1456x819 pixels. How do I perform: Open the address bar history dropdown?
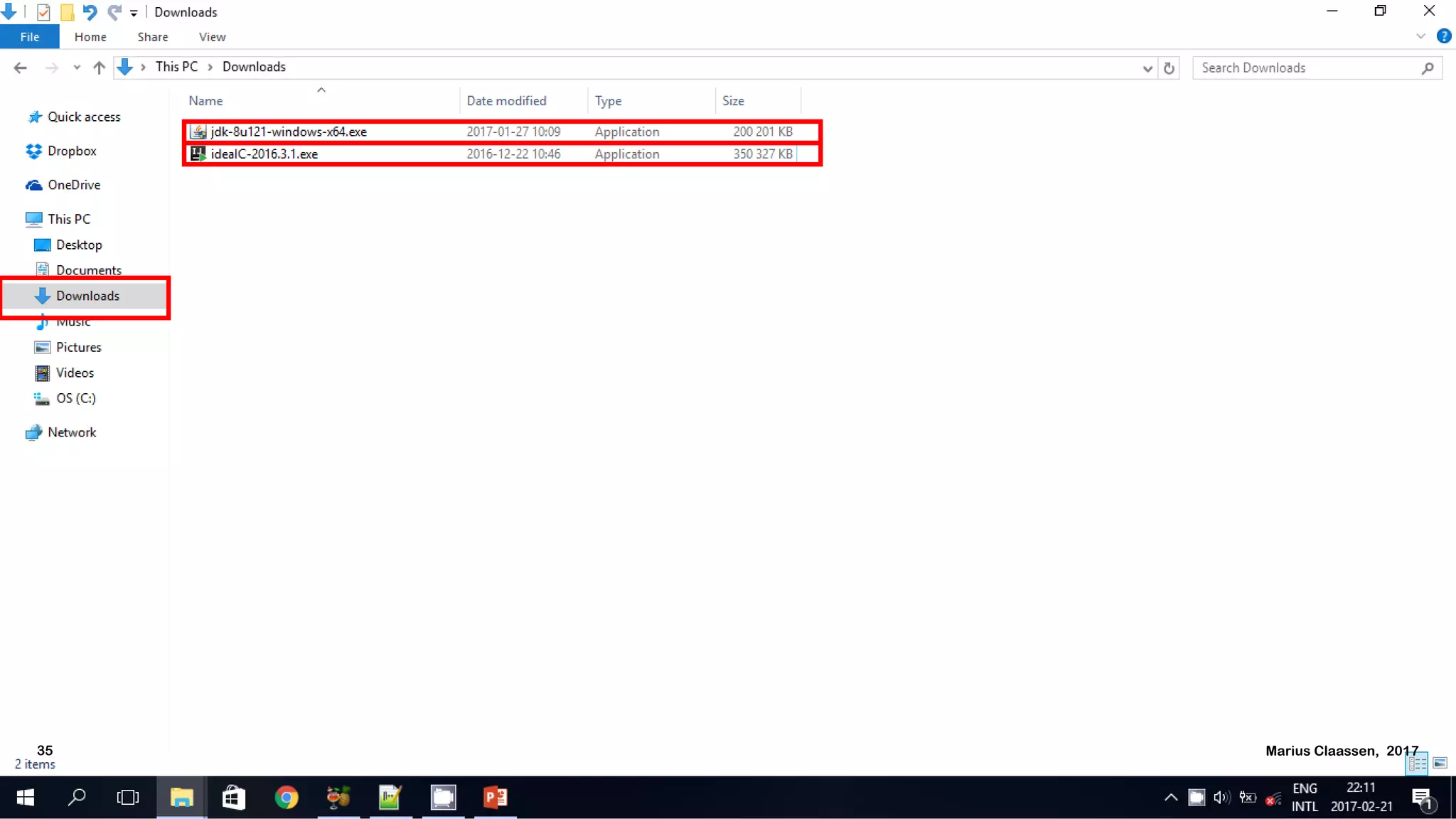pyautogui.click(x=1147, y=68)
